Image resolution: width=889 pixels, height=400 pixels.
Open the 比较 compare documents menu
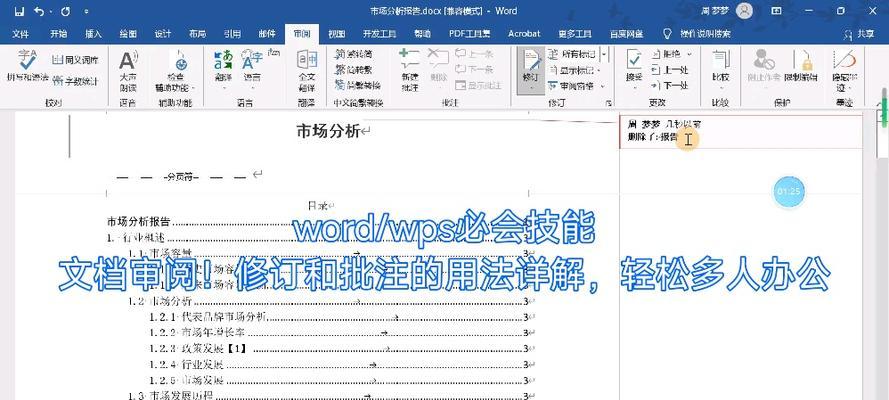pyautogui.click(x=721, y=69)
